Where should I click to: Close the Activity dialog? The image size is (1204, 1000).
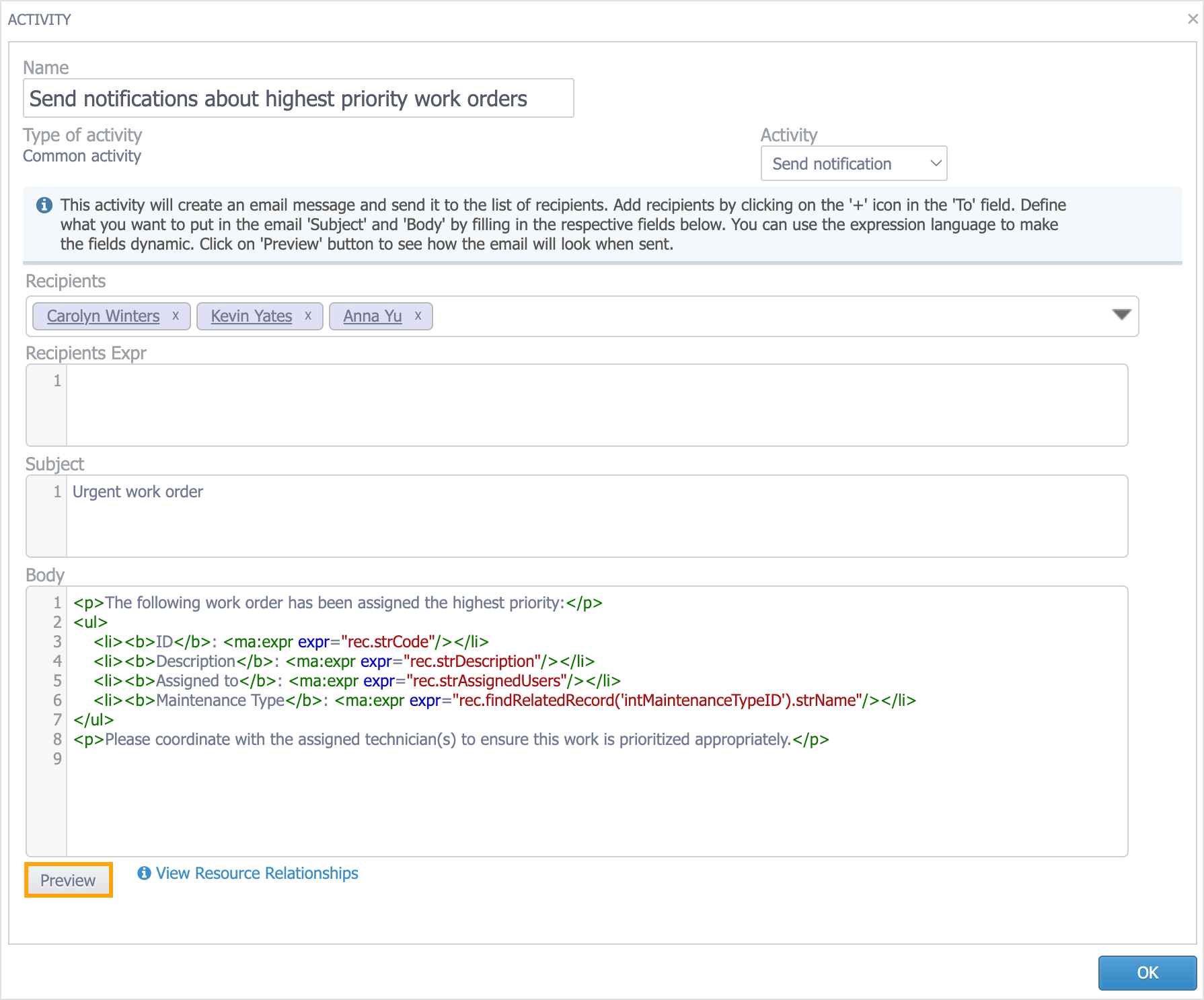tap(1193, 19)
